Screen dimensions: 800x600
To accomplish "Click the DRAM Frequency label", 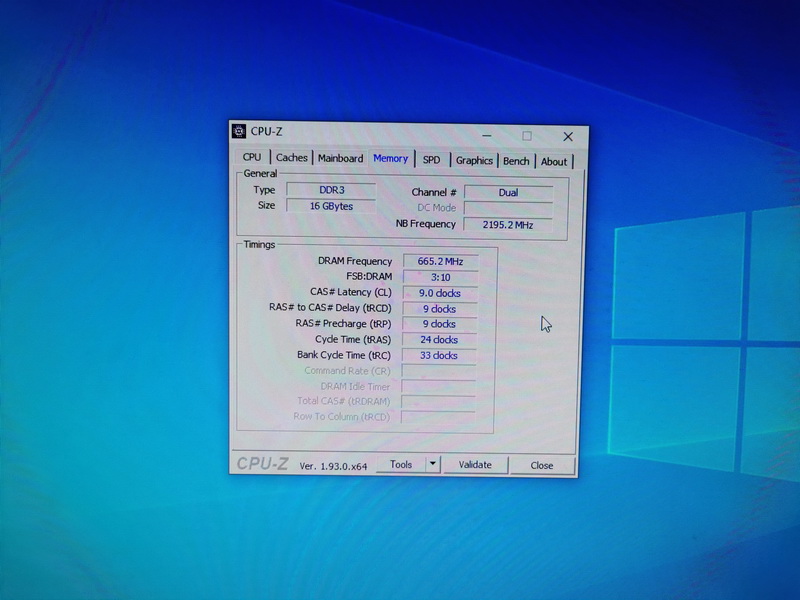I will 355,261.
